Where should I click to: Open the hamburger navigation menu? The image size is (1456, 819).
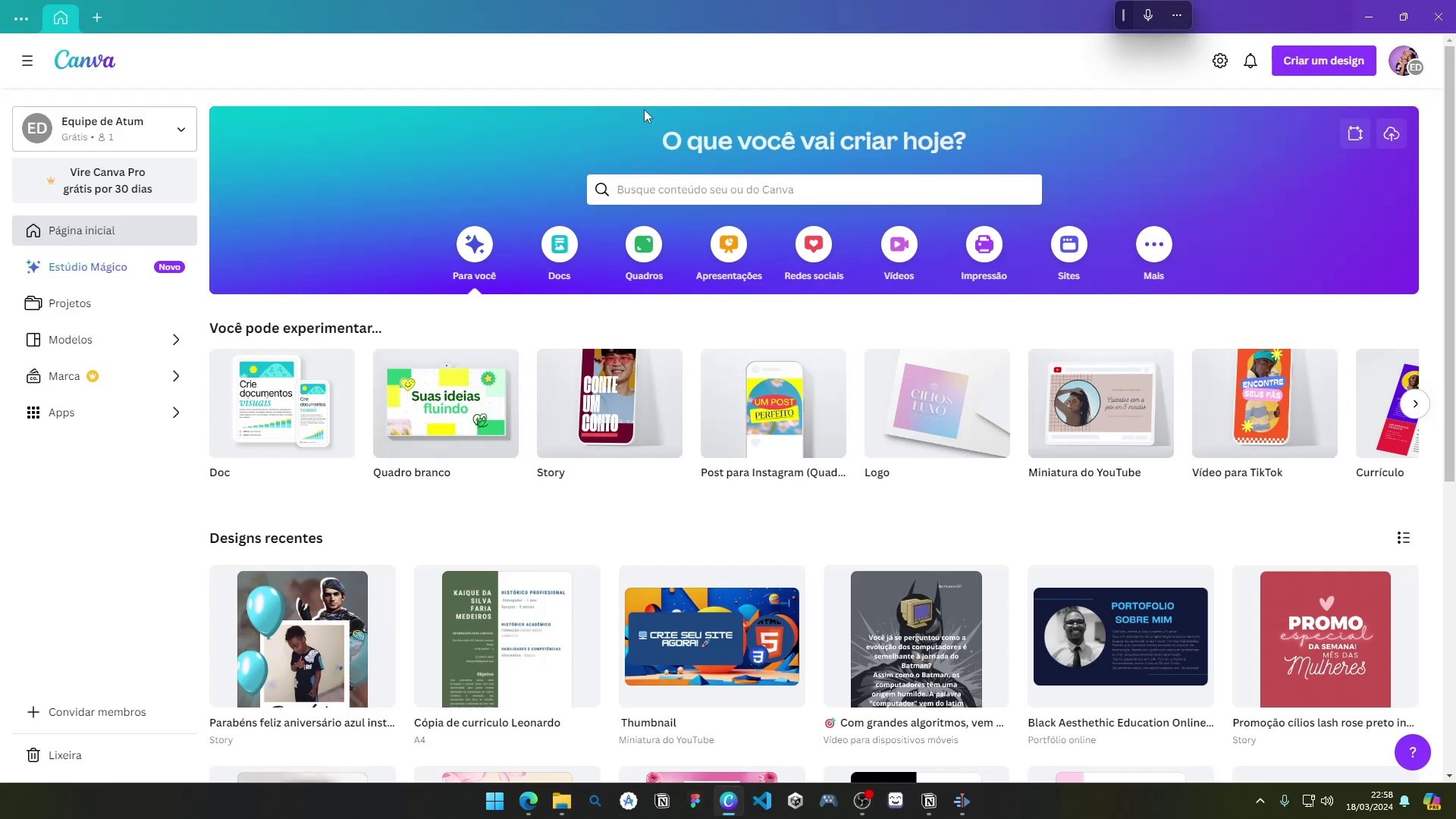pyautogui.click(x=28, y=61)
